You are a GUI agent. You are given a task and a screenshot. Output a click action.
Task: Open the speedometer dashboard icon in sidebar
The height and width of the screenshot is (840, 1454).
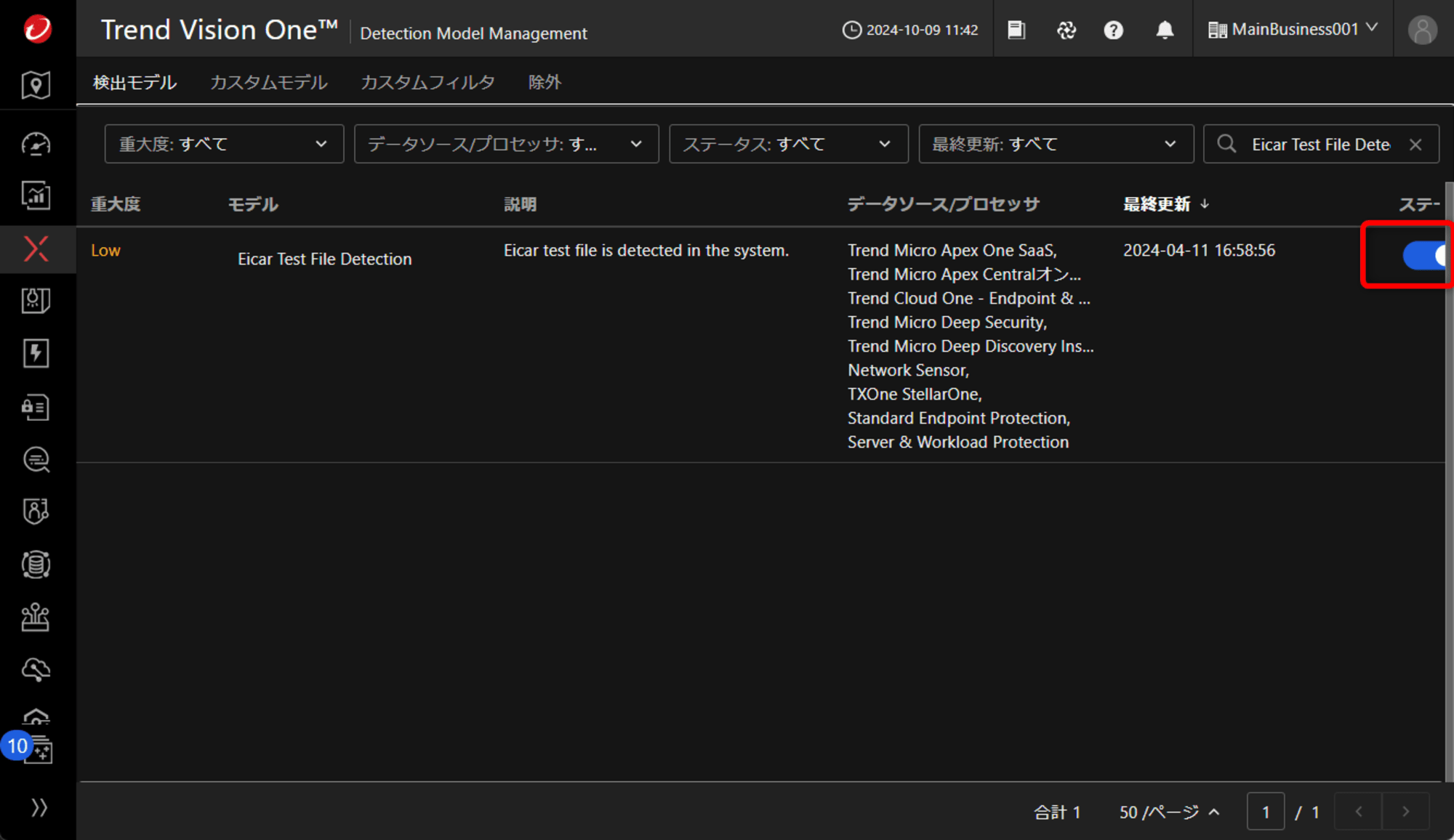pos(36,144)
